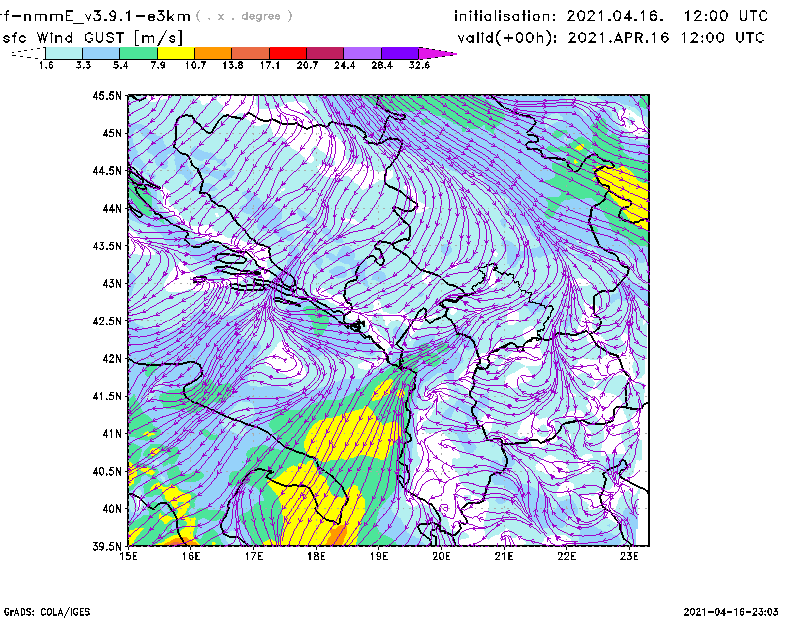Click the 41N latitude label

tap(112, 434)
